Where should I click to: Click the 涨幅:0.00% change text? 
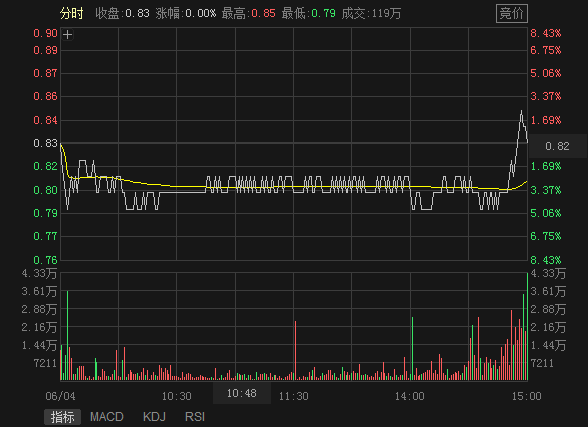186,13
